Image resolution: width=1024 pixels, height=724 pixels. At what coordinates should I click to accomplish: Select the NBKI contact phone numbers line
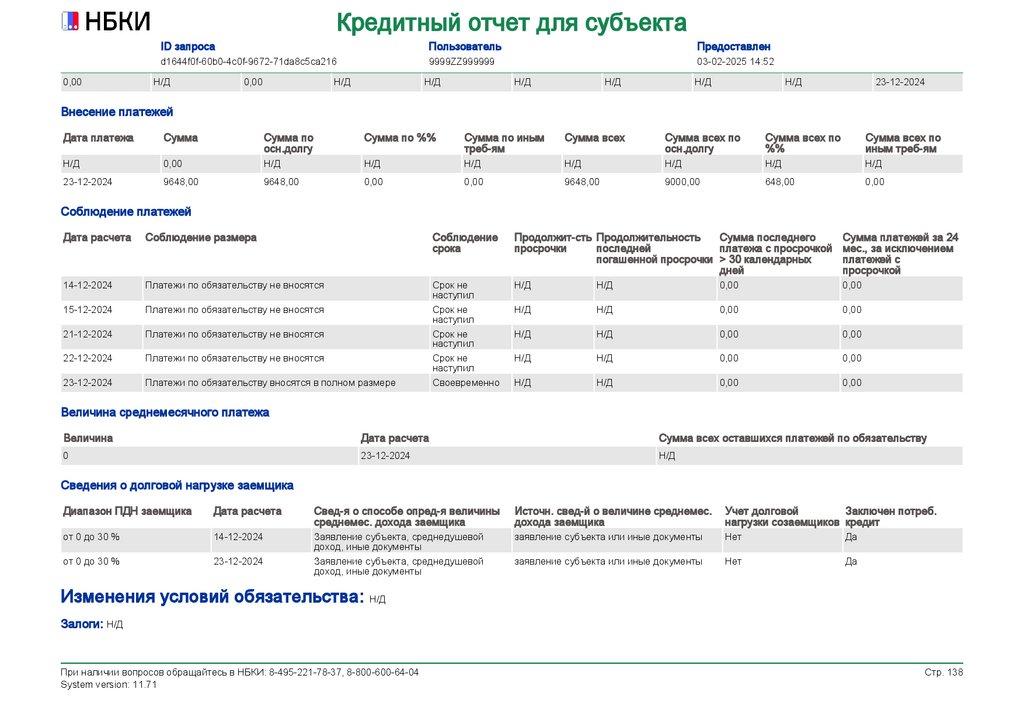coord(240,672)
